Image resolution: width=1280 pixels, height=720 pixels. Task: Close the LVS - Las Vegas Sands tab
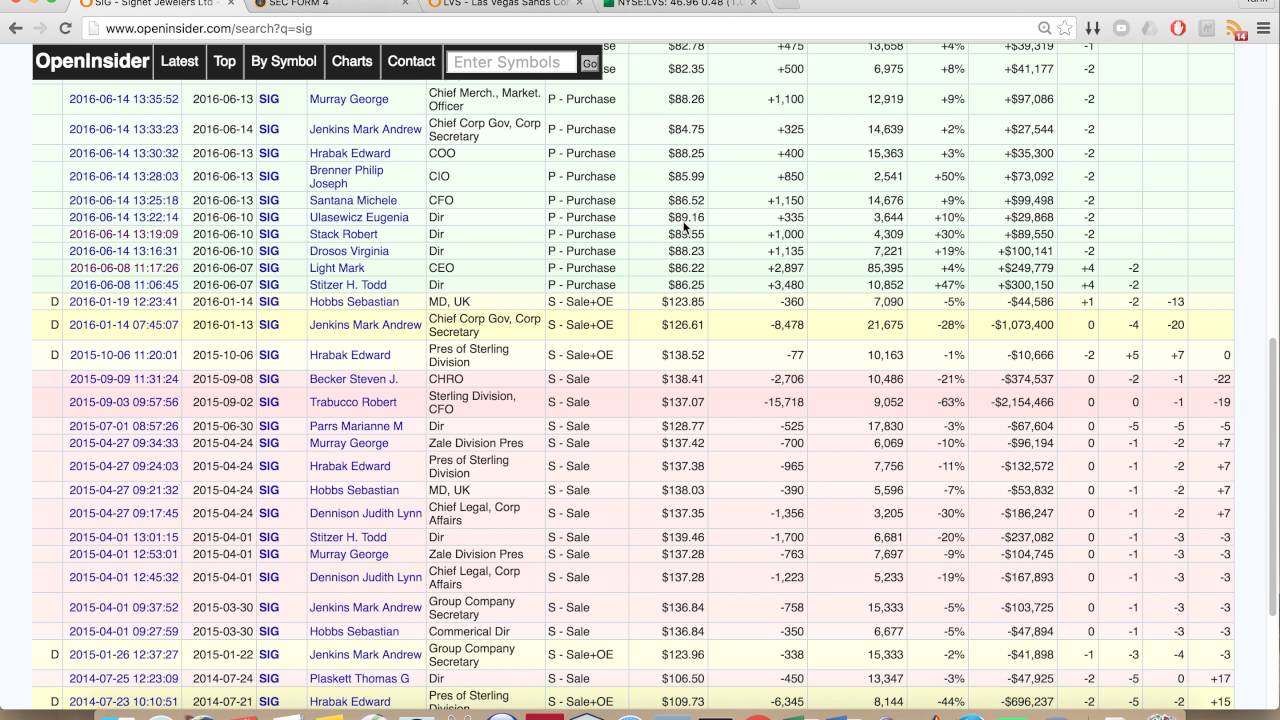(579, 3)
